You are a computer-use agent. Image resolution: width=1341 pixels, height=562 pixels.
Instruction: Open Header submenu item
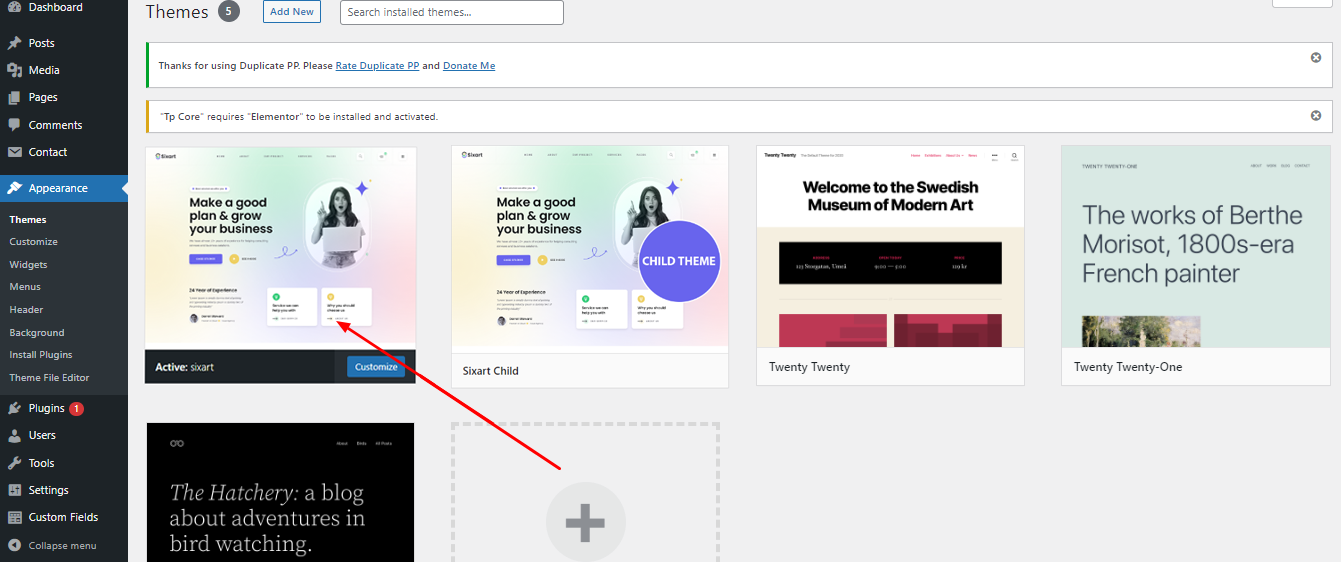pos(26,309)
